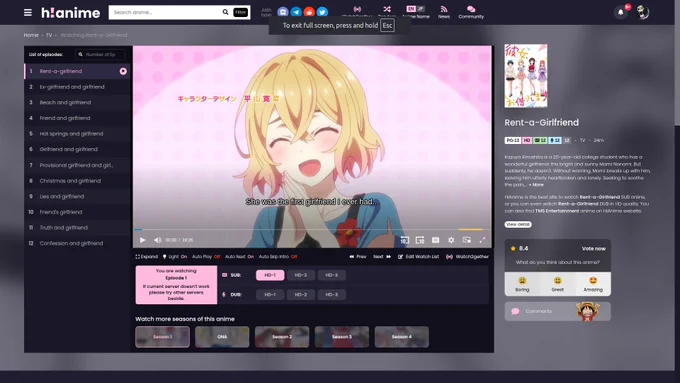Open the Season 2 thumbnail

(x=282, y=337)
